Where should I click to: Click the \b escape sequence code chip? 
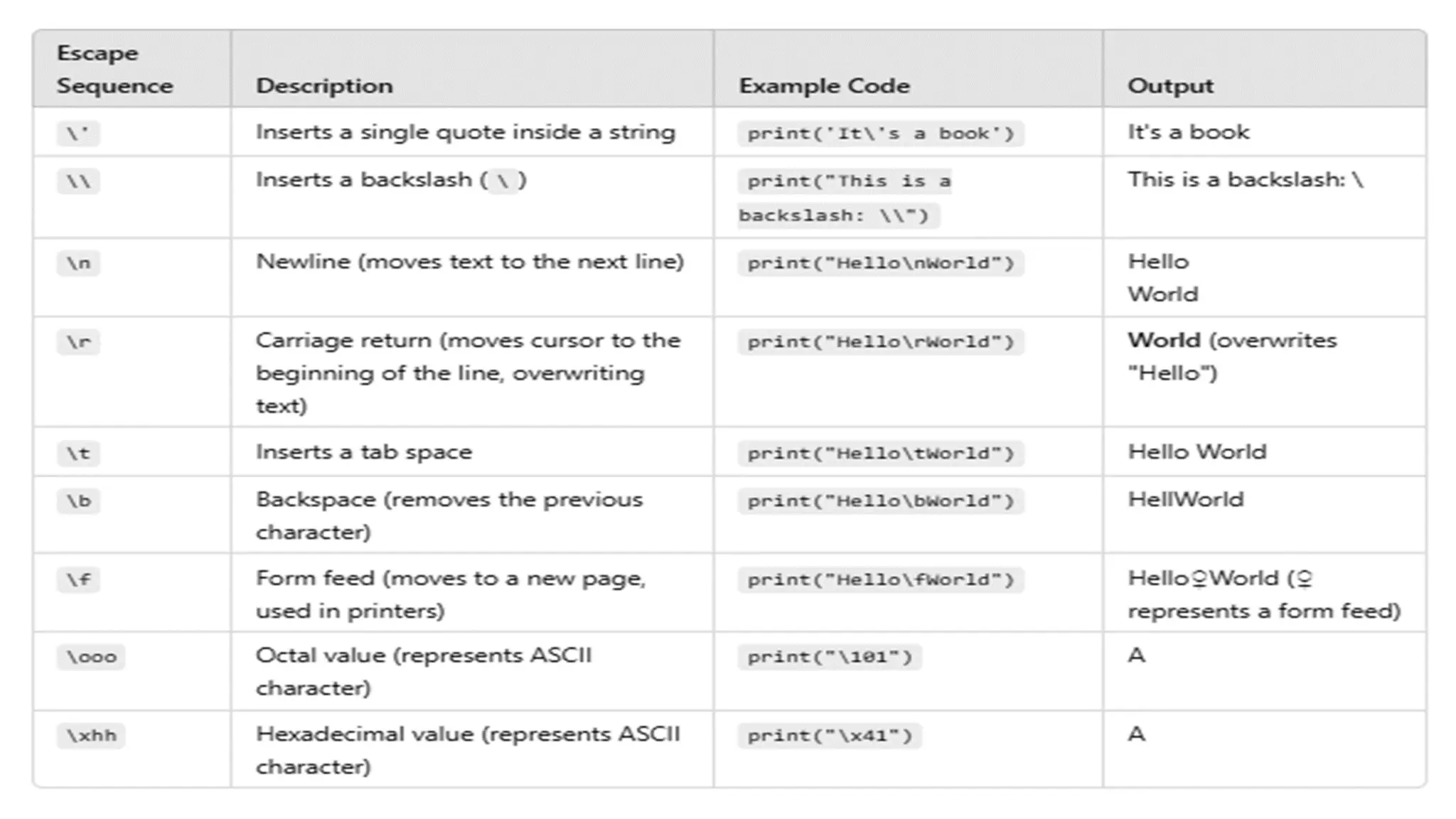coord(78,501)
